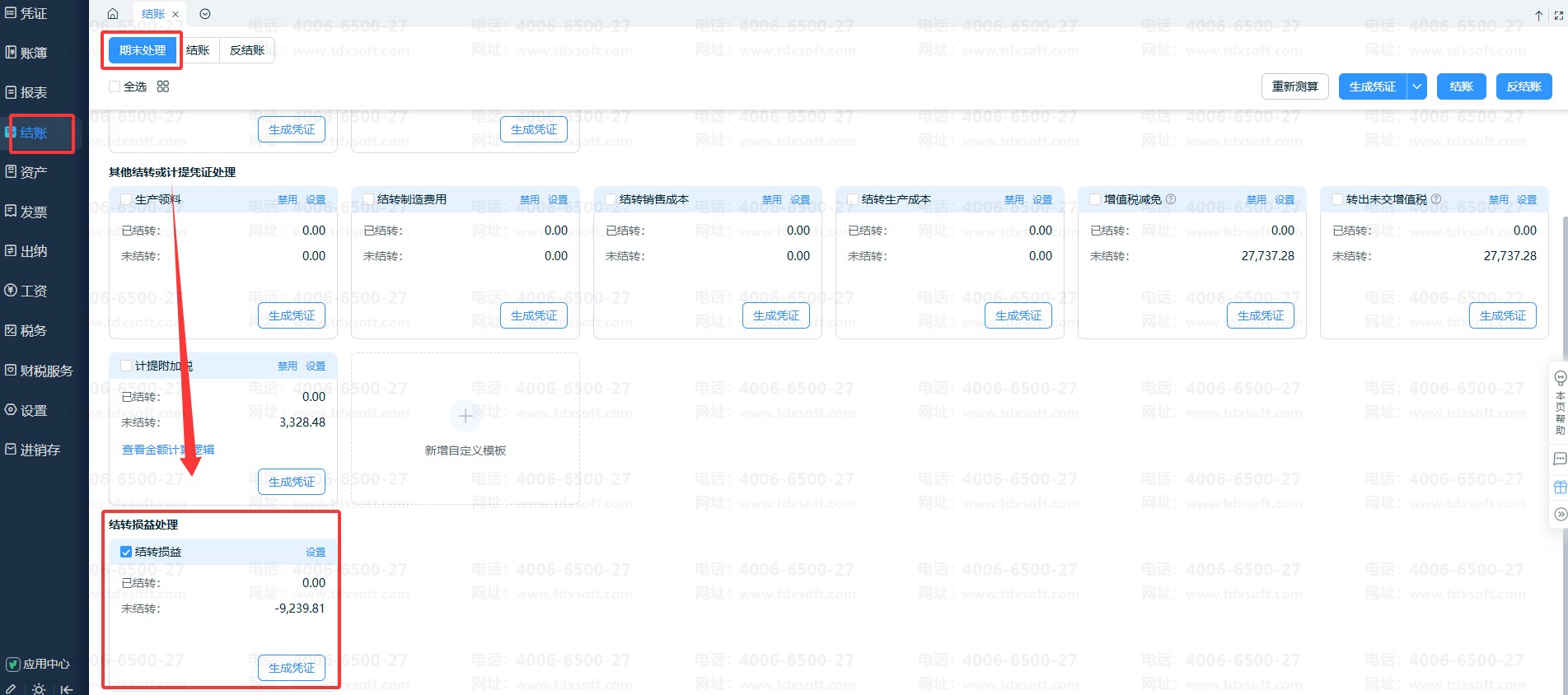
Task: Open the gift icon on right sidebar
Action: [x=1560, y=487]
